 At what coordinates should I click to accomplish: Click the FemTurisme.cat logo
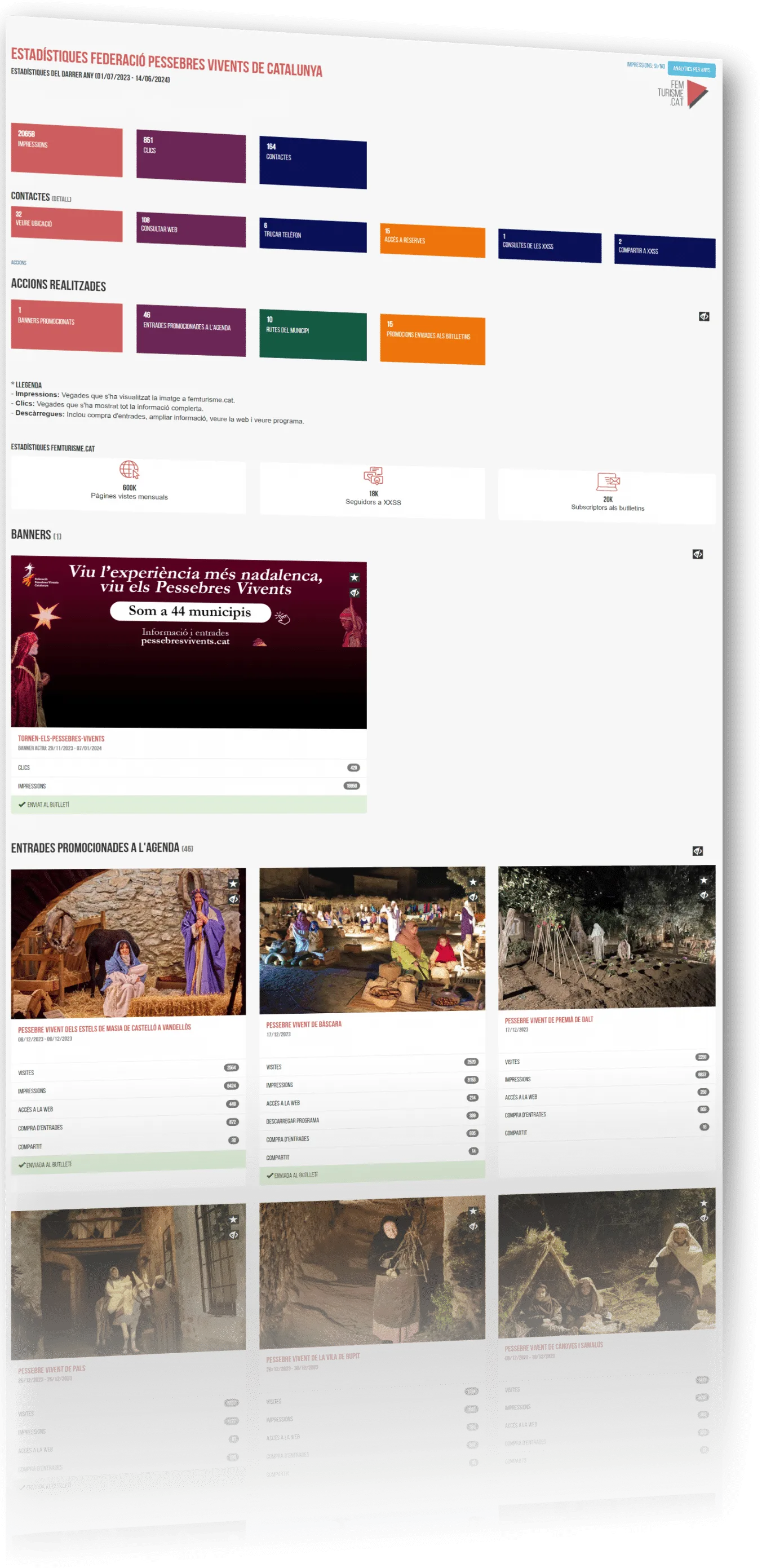point(683,94)
